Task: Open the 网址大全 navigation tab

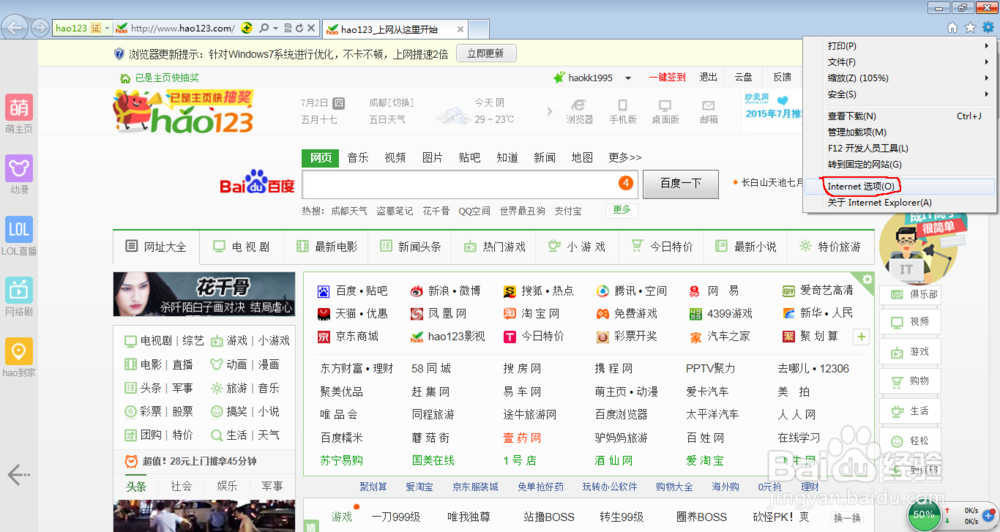Action: (156, 246)
